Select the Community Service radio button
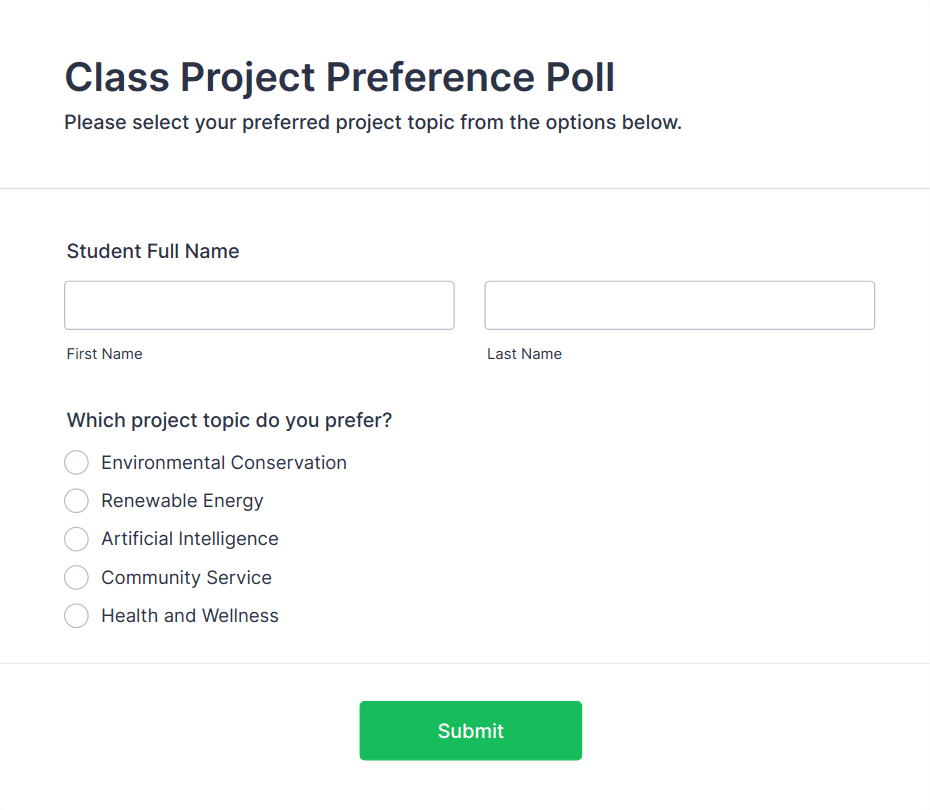 pos(77,578)
